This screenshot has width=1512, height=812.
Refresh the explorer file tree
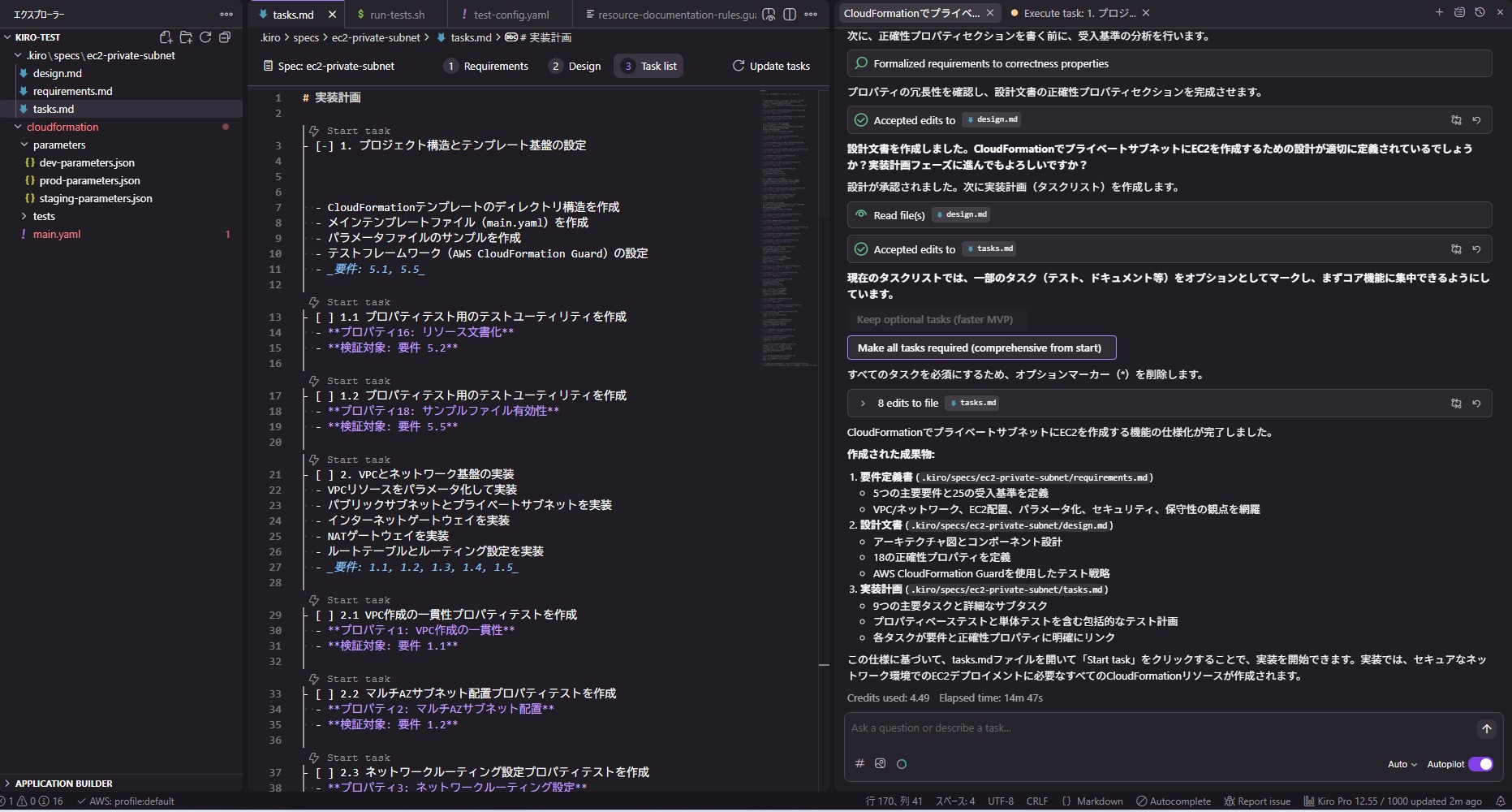(205, 37)
